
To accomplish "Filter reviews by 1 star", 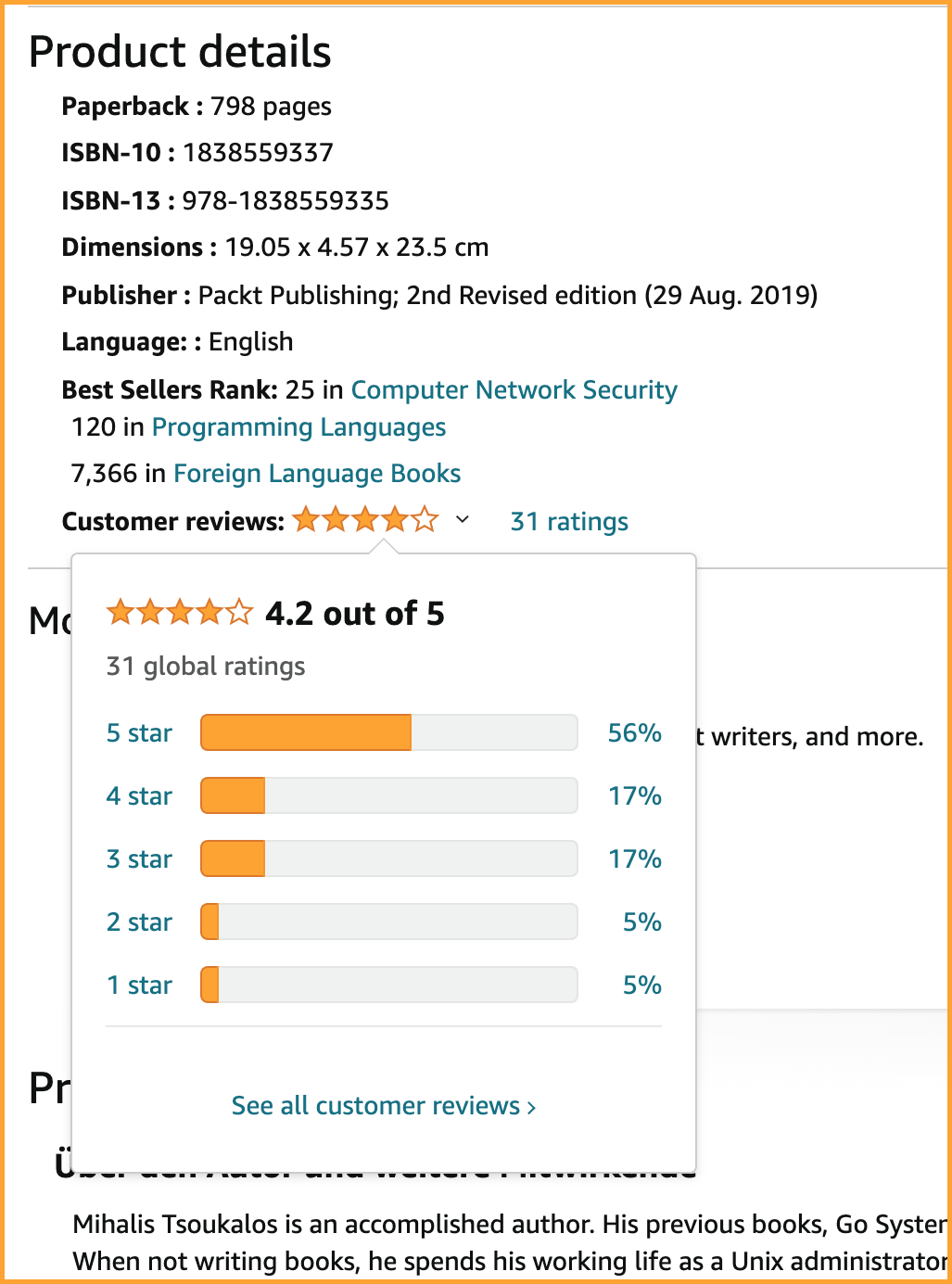I will (x=139, y=985).
